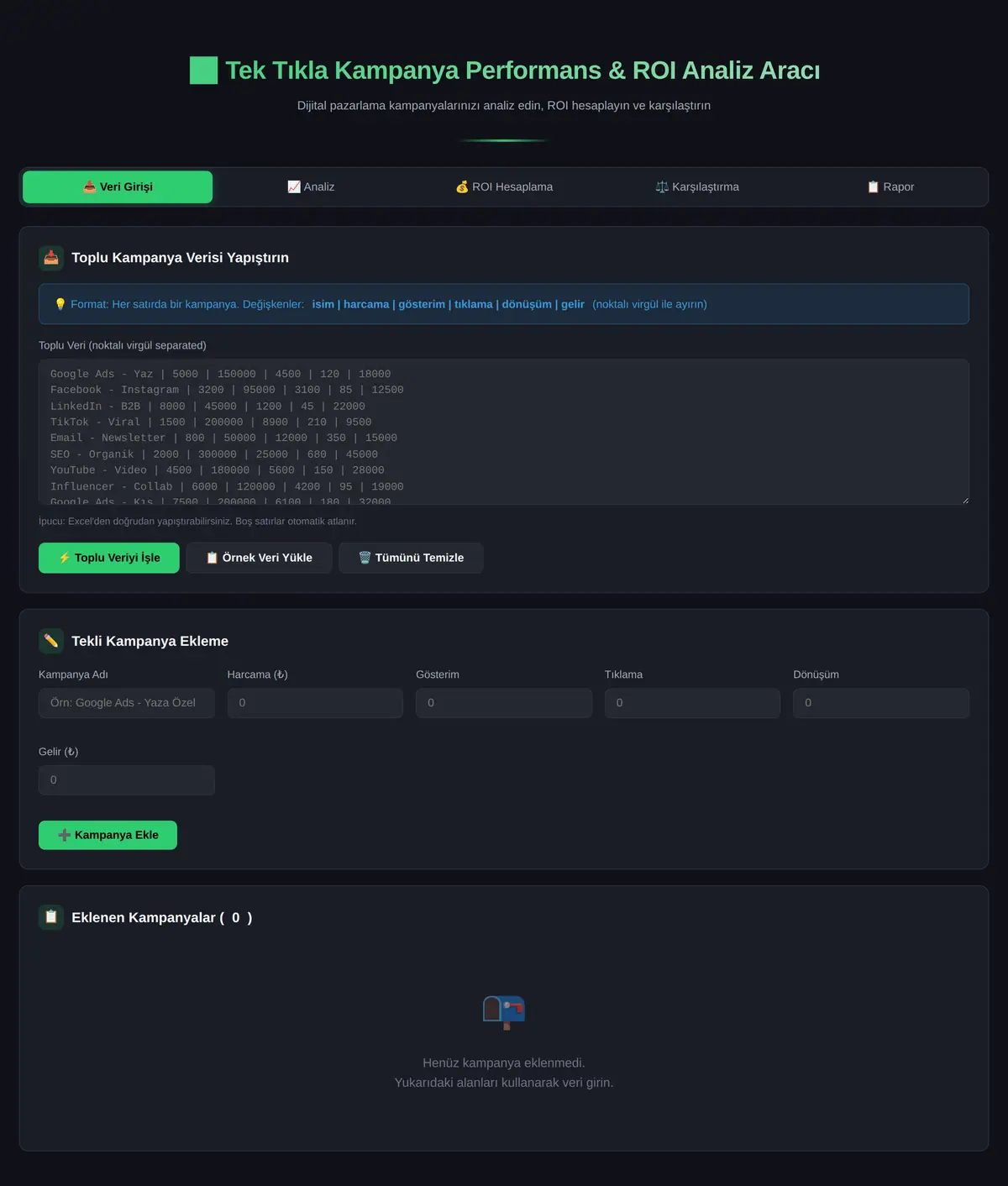Focus the Harcama (₺) input
Viewport: 1008px width, 1186px height.
pyautogui.click(x=315, y=703)
